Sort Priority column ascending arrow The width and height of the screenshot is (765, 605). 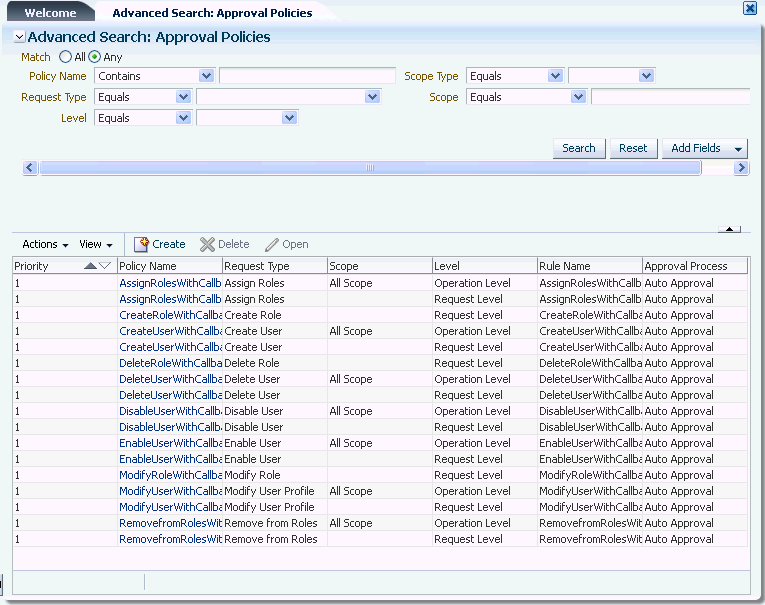91,266
